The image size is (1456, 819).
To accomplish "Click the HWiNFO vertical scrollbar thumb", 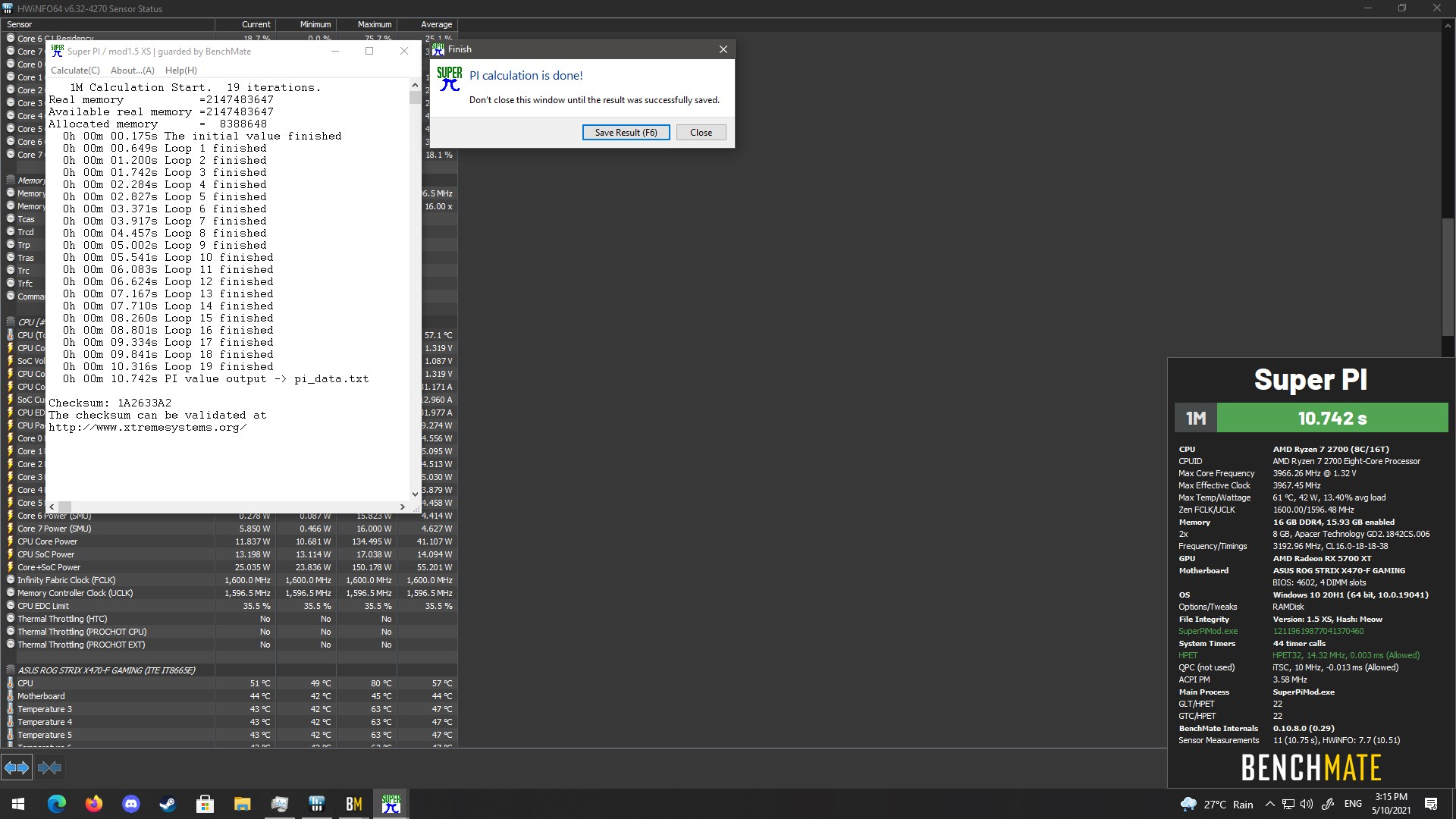I will pyautogui.click(x=1448, y=277).
